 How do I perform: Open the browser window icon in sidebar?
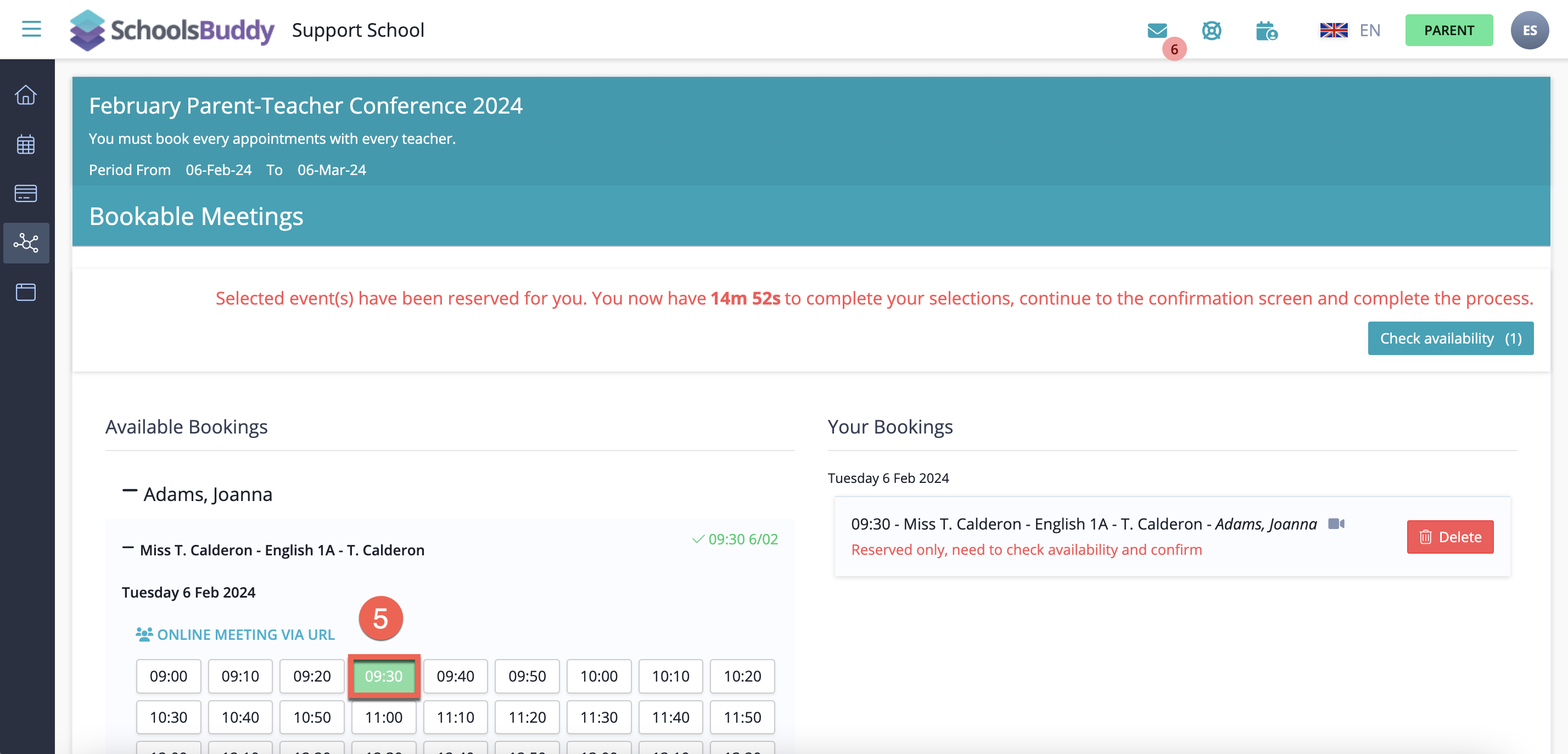pos(26,292)
